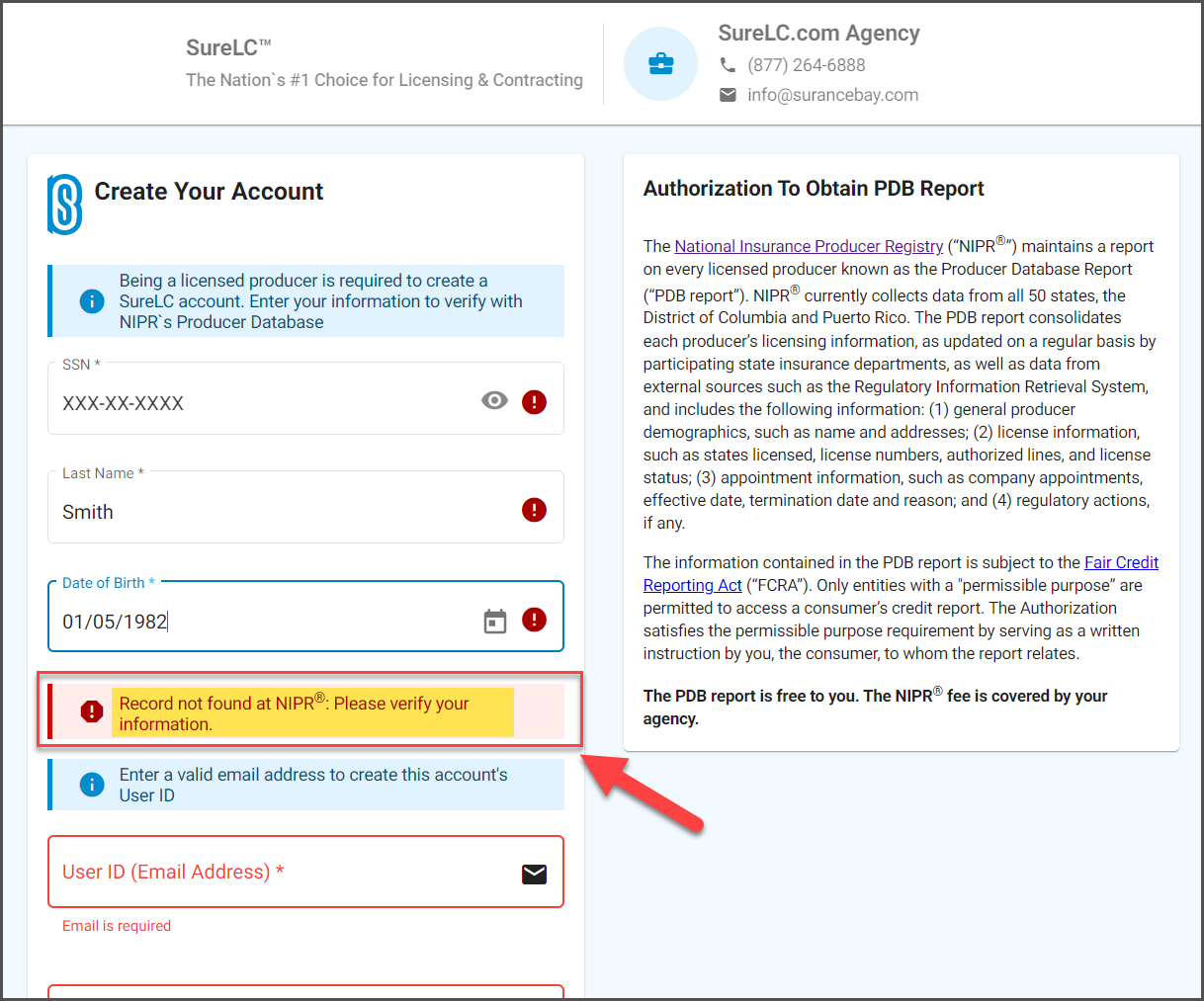Click the info@surancebay.com email address
Image resolution: width=1204 pixels, height=1001 pixels.
tap(833, 95)
